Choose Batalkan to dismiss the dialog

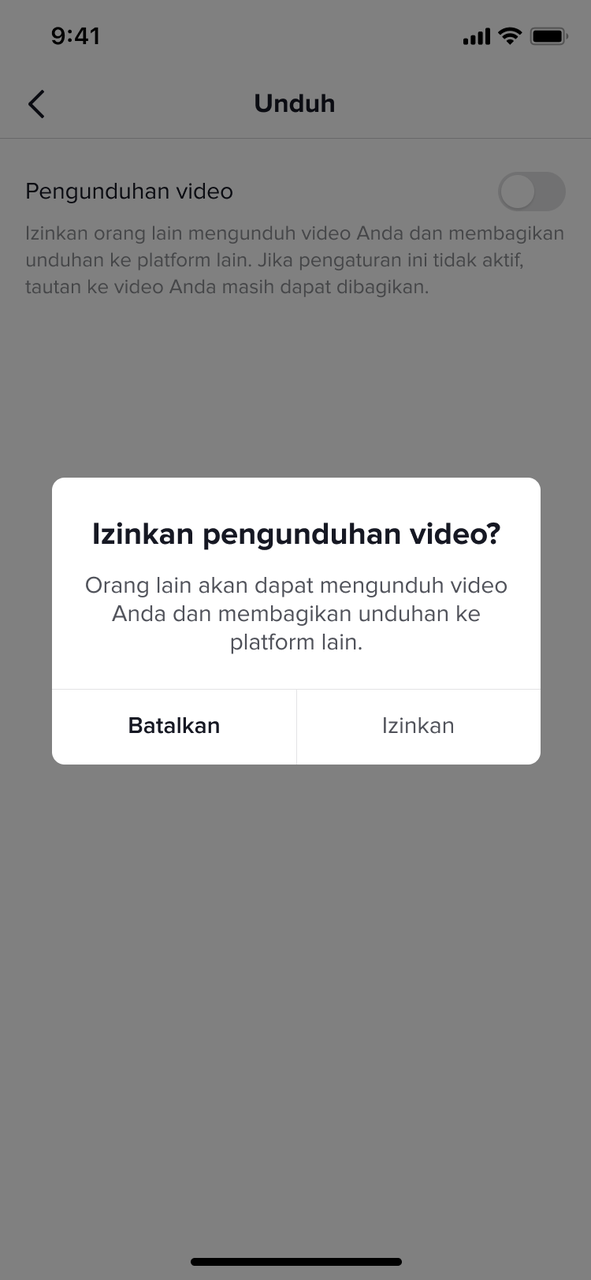pos(174,726)
